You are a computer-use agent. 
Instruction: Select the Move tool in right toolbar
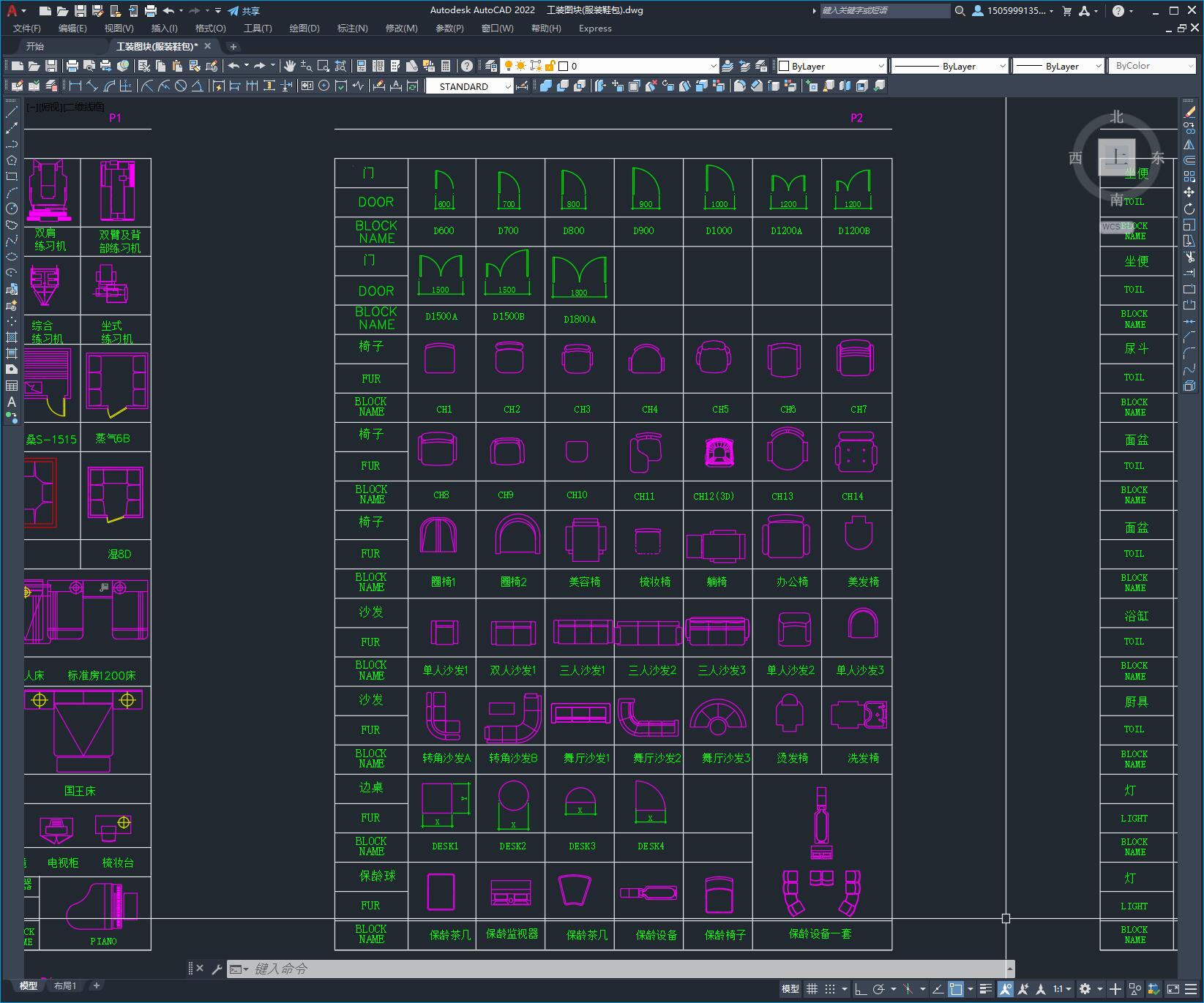tap(1189, 192)
